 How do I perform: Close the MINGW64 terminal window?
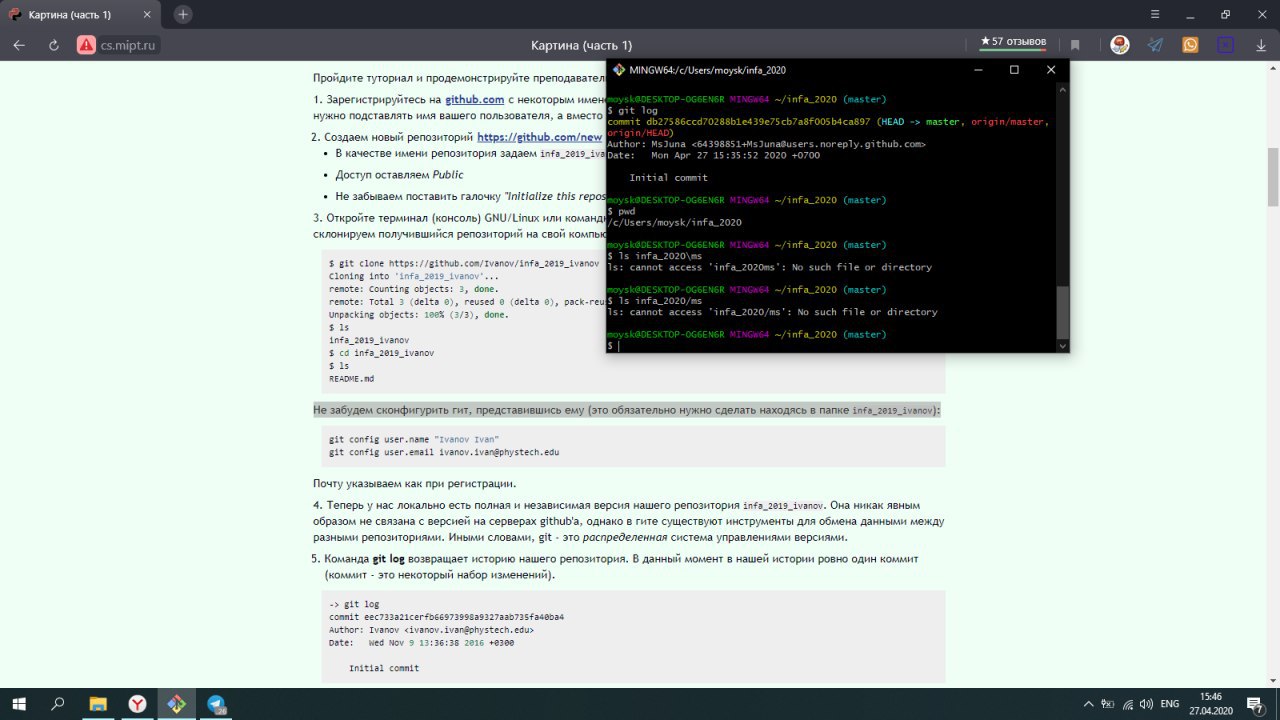pos(1051,70)
